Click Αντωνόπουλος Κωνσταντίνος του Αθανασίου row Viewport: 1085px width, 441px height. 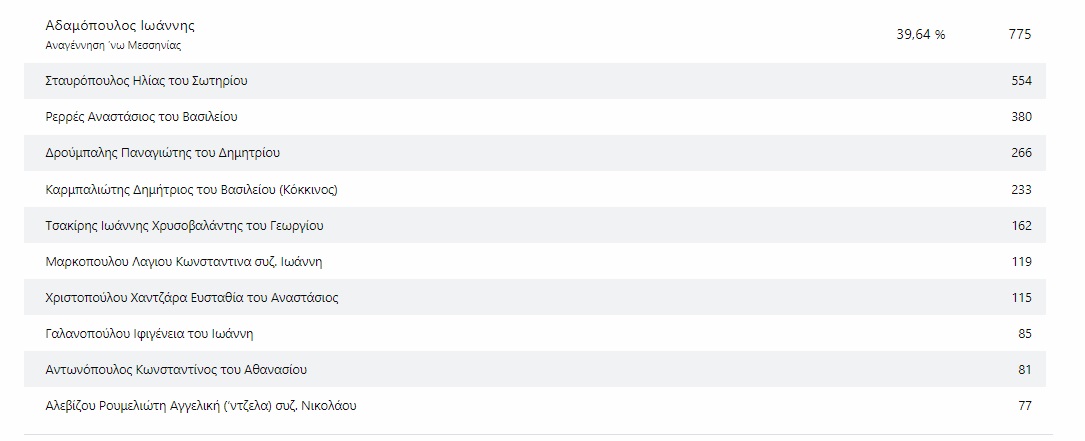[176, 369]
